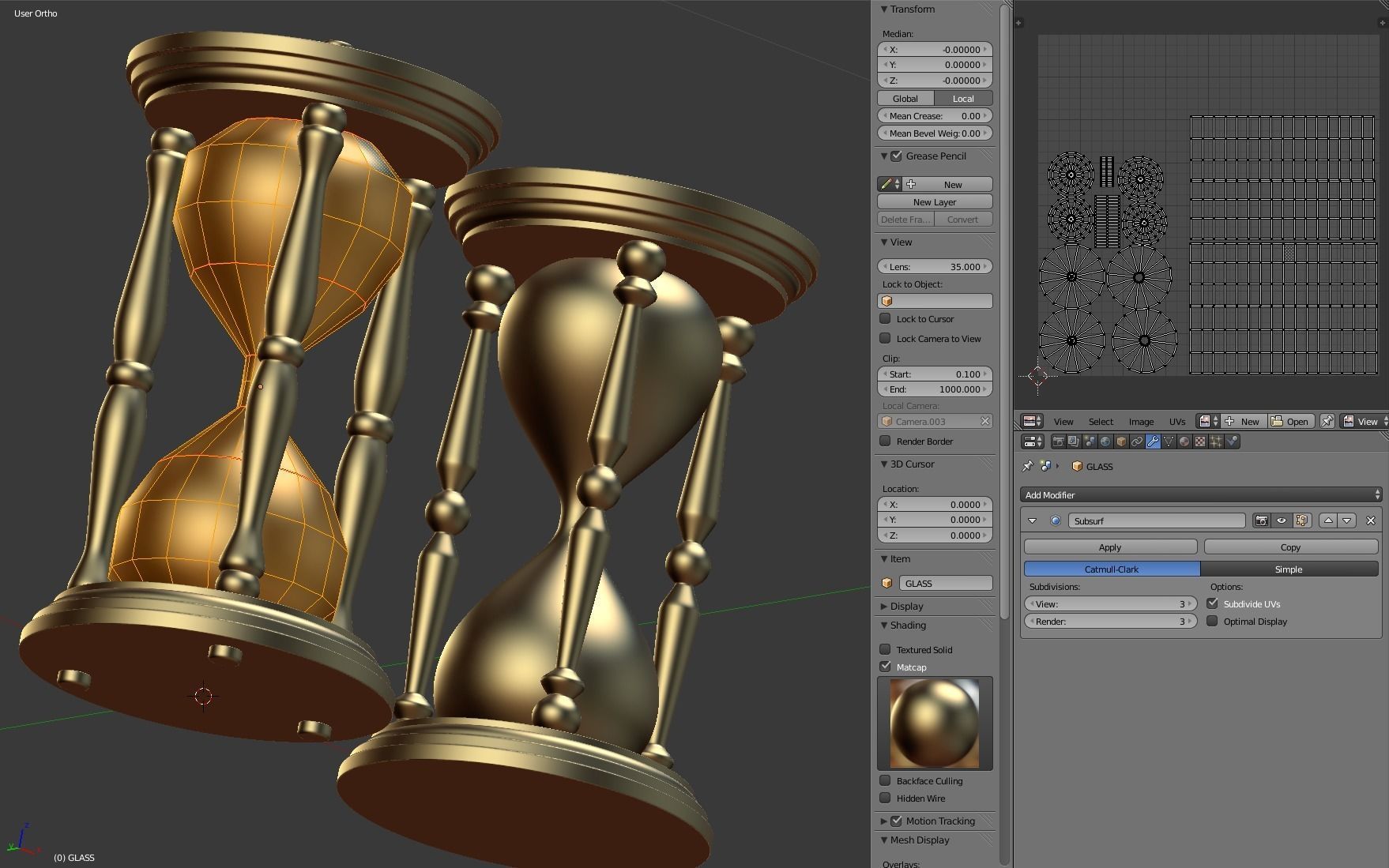Open the Particles properties tab (sparkles icon)
1389x868 pixels.
click(1216, 442)
